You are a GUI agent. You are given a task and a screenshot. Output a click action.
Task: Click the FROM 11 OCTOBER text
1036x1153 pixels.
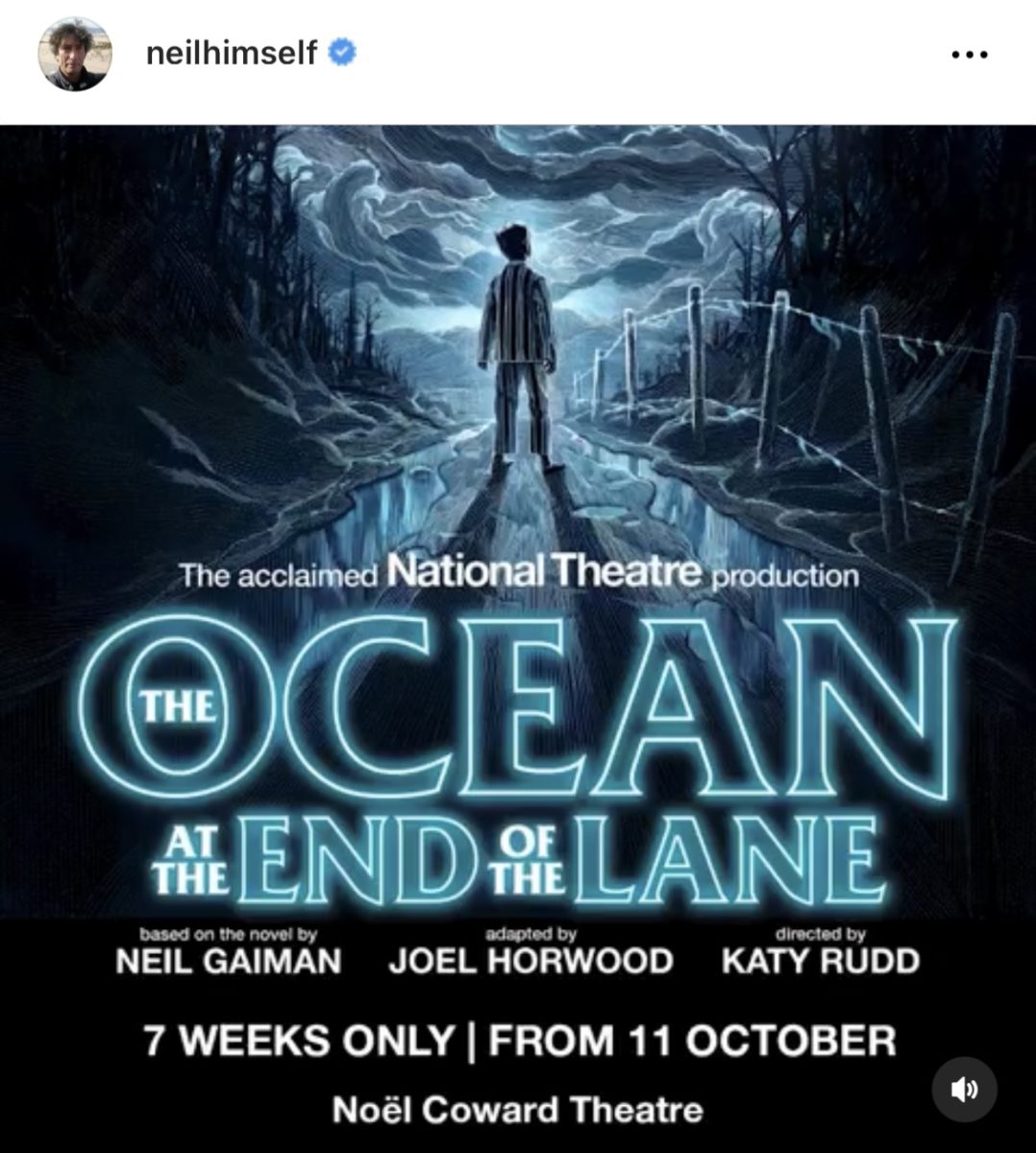click(x=692, y=1041)
